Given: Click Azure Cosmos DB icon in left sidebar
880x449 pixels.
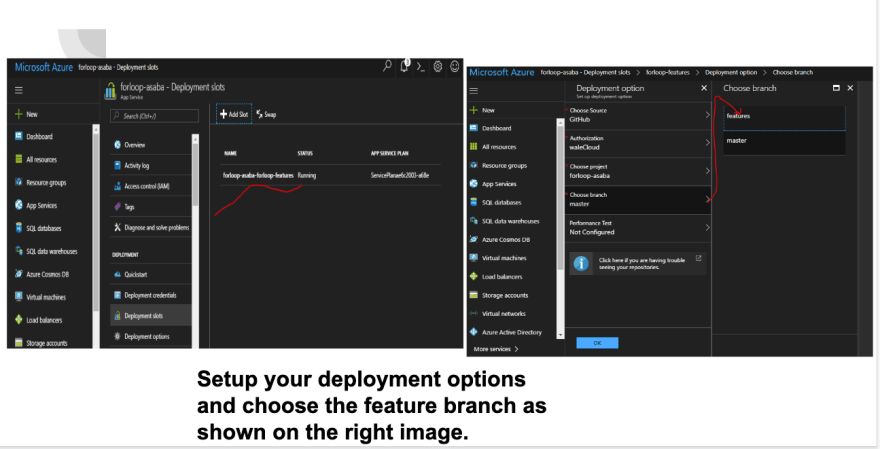Looking at the screenshot, I should coord(19,274).
